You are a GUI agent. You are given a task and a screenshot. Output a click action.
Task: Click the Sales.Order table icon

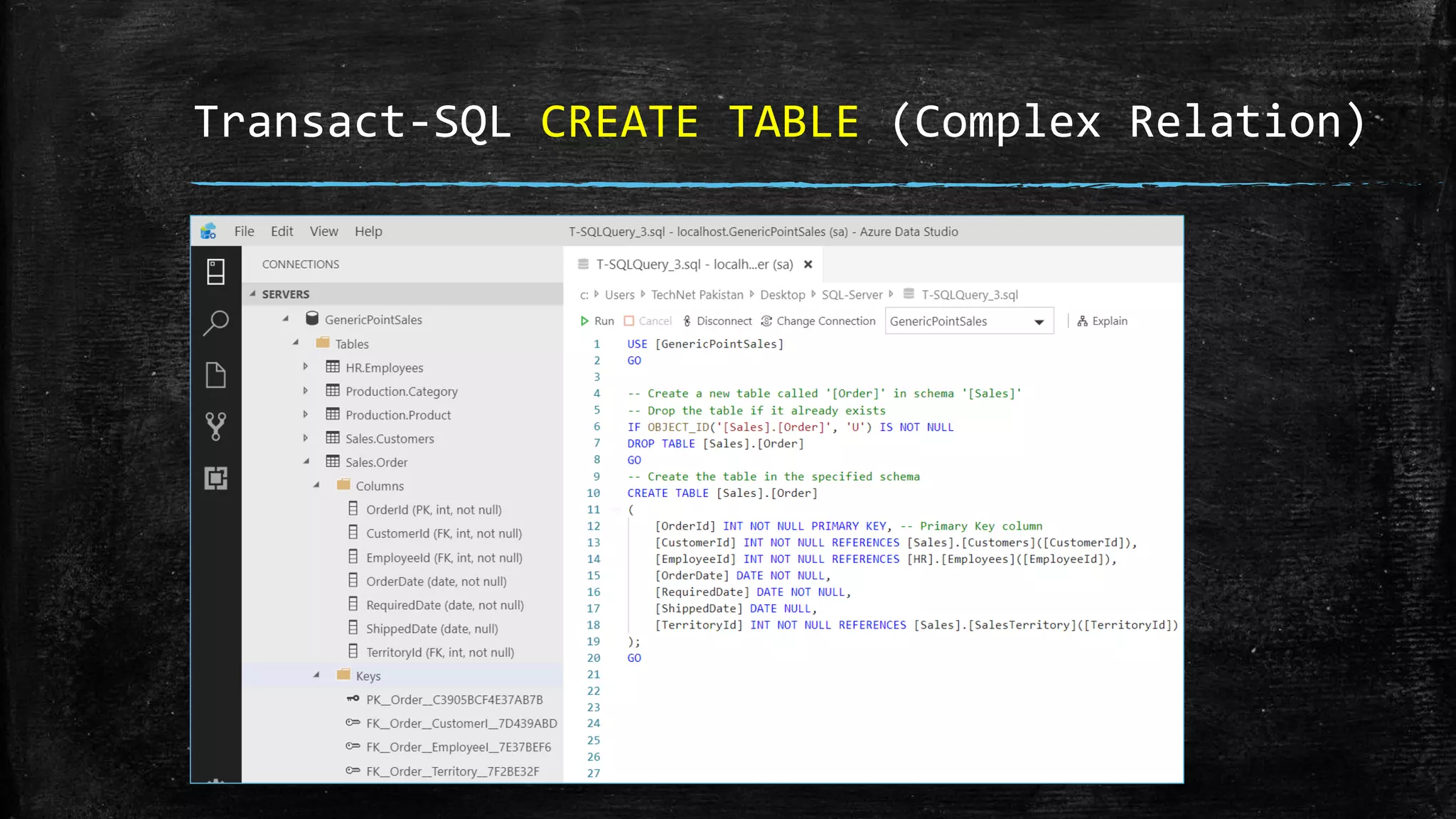coord(333,461)
